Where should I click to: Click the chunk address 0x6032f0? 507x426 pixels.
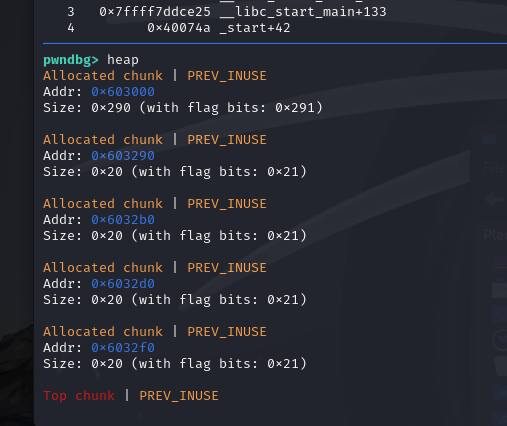coord(123,348)
